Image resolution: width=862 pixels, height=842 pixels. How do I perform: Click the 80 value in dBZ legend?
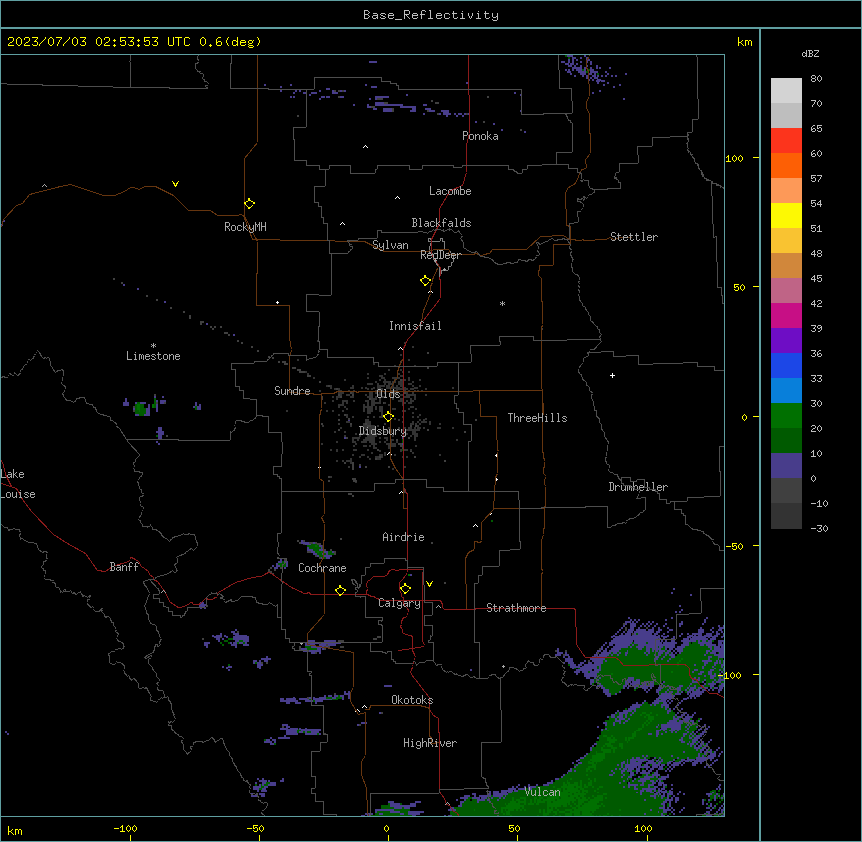pyautogui.click(x=816, y=79)
